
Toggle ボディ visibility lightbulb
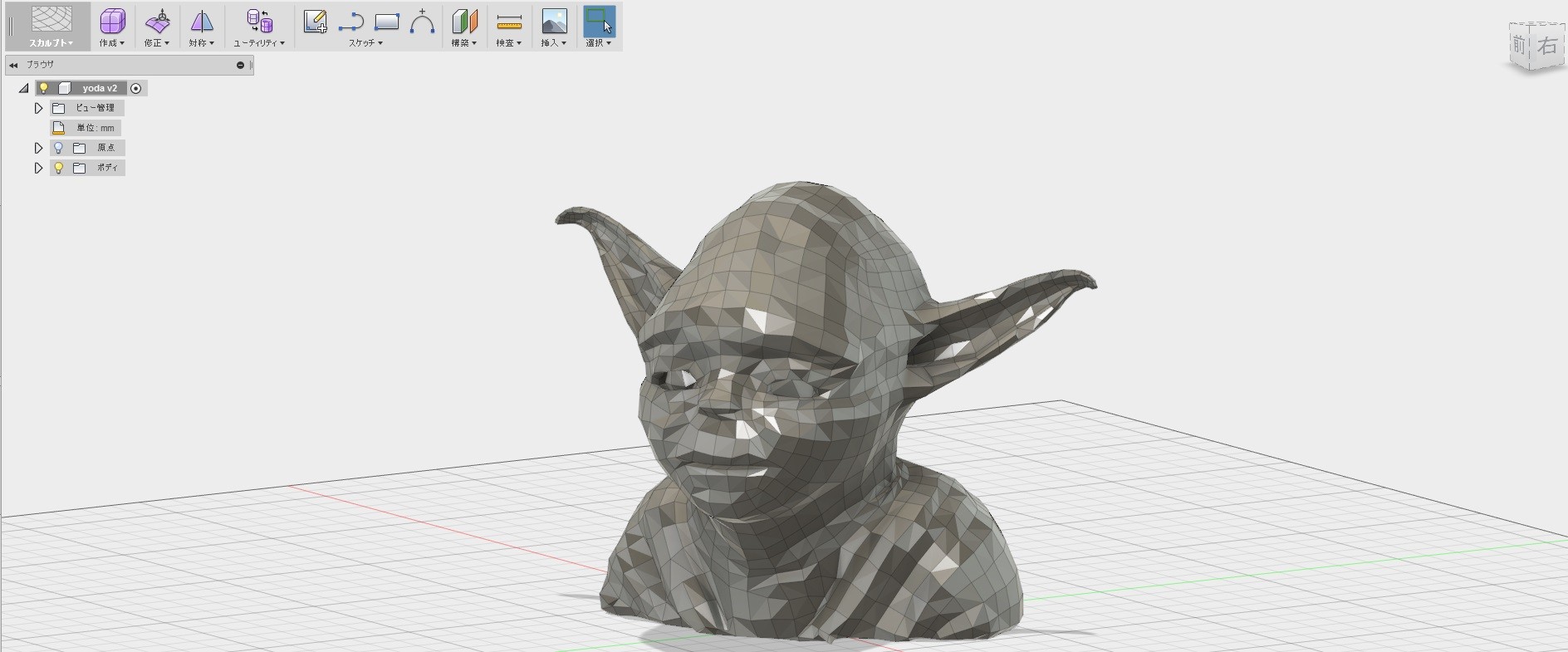point(58,168)
